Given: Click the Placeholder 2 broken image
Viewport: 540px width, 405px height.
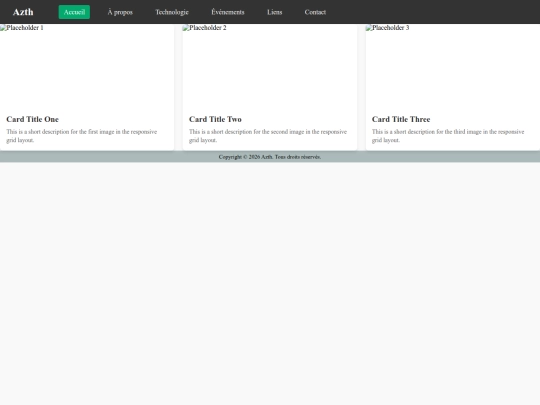Looking at the screenshot, I should 270,67.
